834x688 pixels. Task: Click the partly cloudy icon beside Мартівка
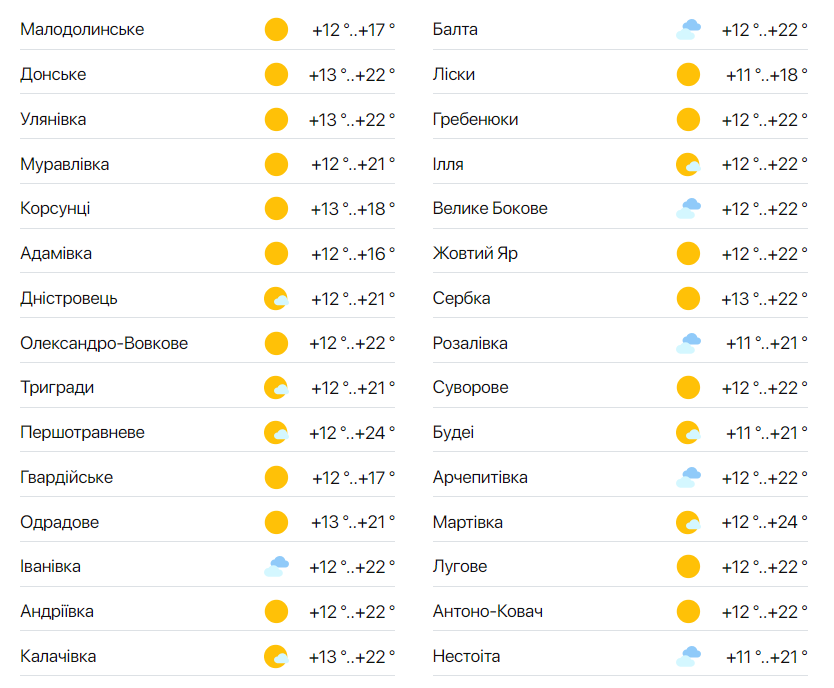click(x=688, y=522)
